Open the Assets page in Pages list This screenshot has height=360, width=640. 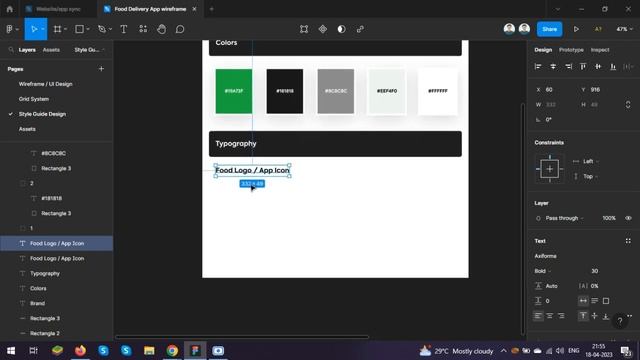click(x=27, y=129)
